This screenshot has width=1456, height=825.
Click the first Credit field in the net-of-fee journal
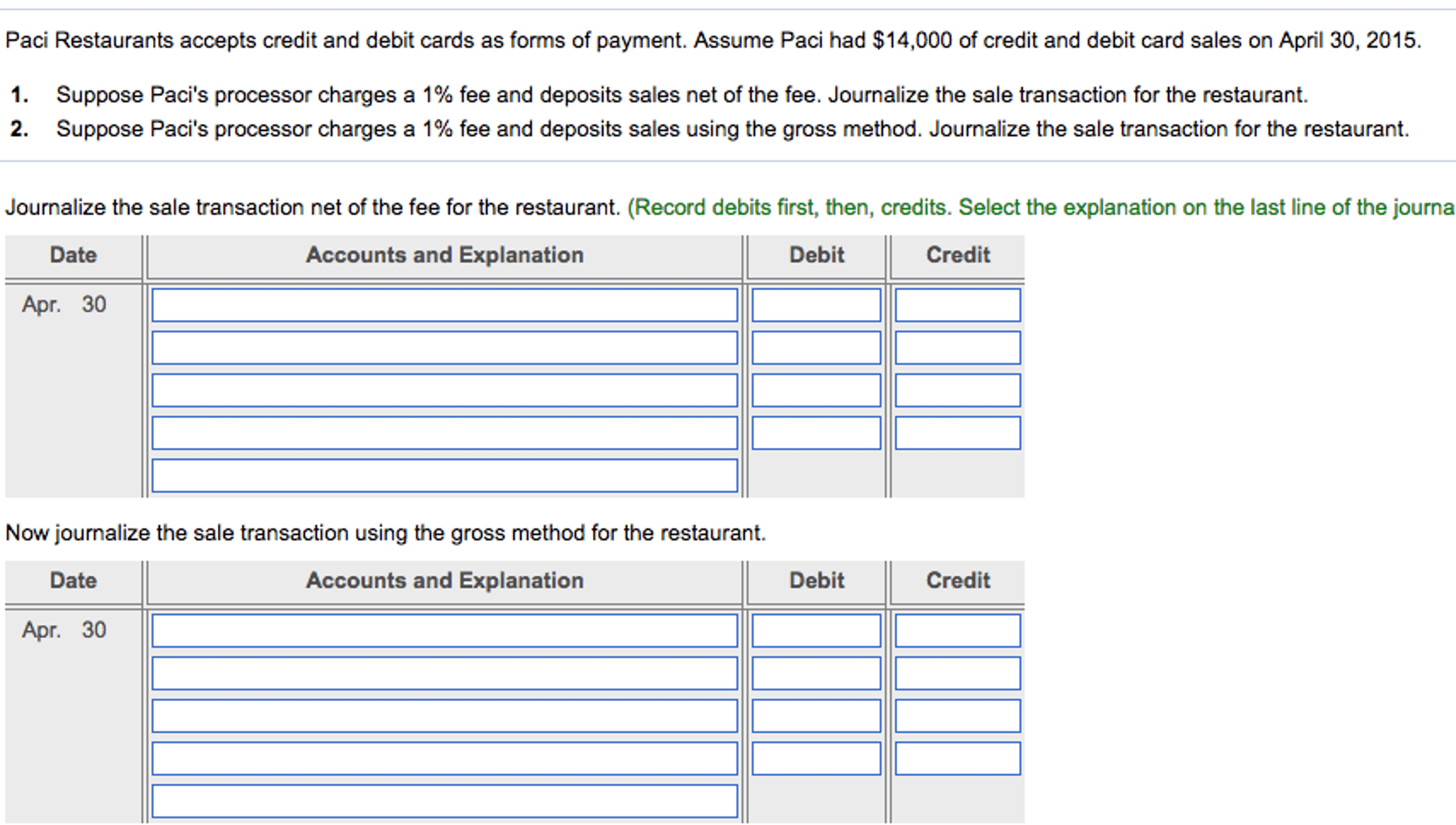click(x=957, y=306)
